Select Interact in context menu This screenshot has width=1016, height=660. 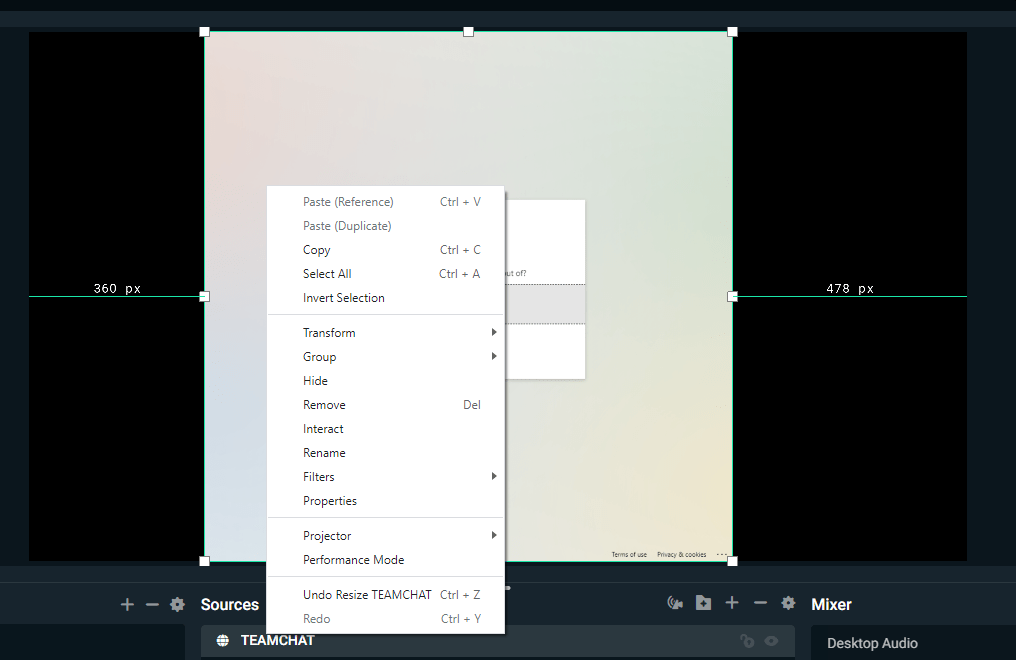323,429
